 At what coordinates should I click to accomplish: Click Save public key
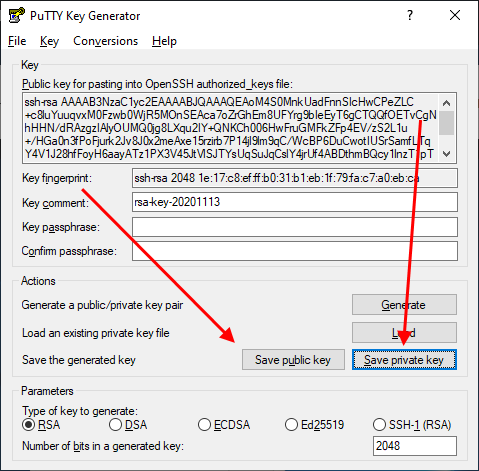pyautogui.click(x=293, y=360)
